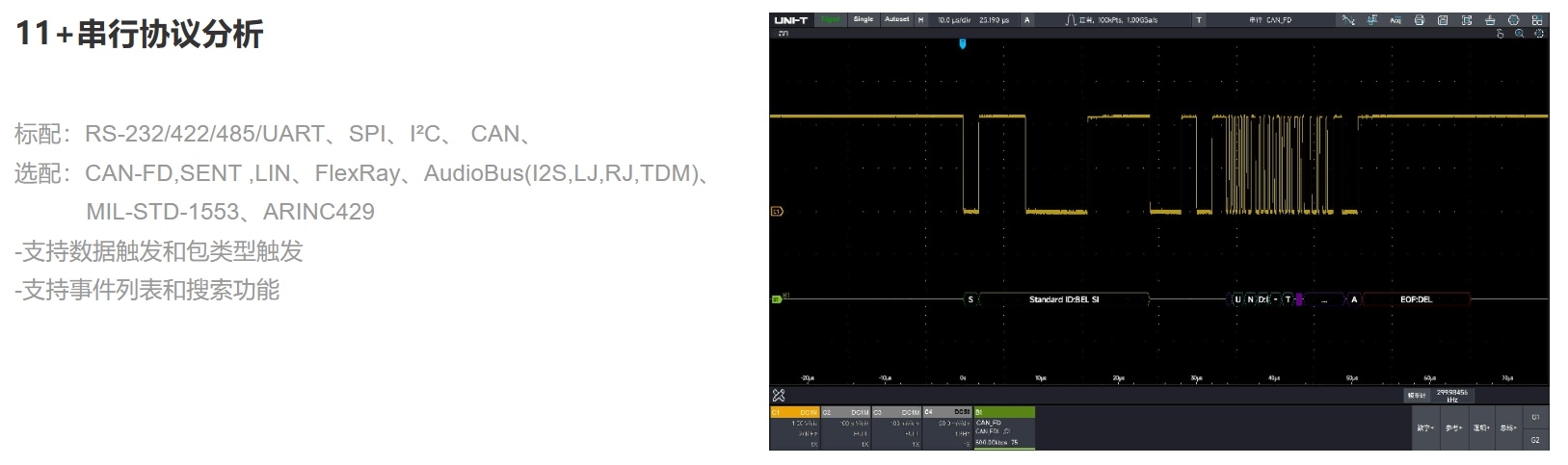Open the measurement icon in toolbar
The height and width of the screenshot is (465, 1568).
tap(1372, 19)
